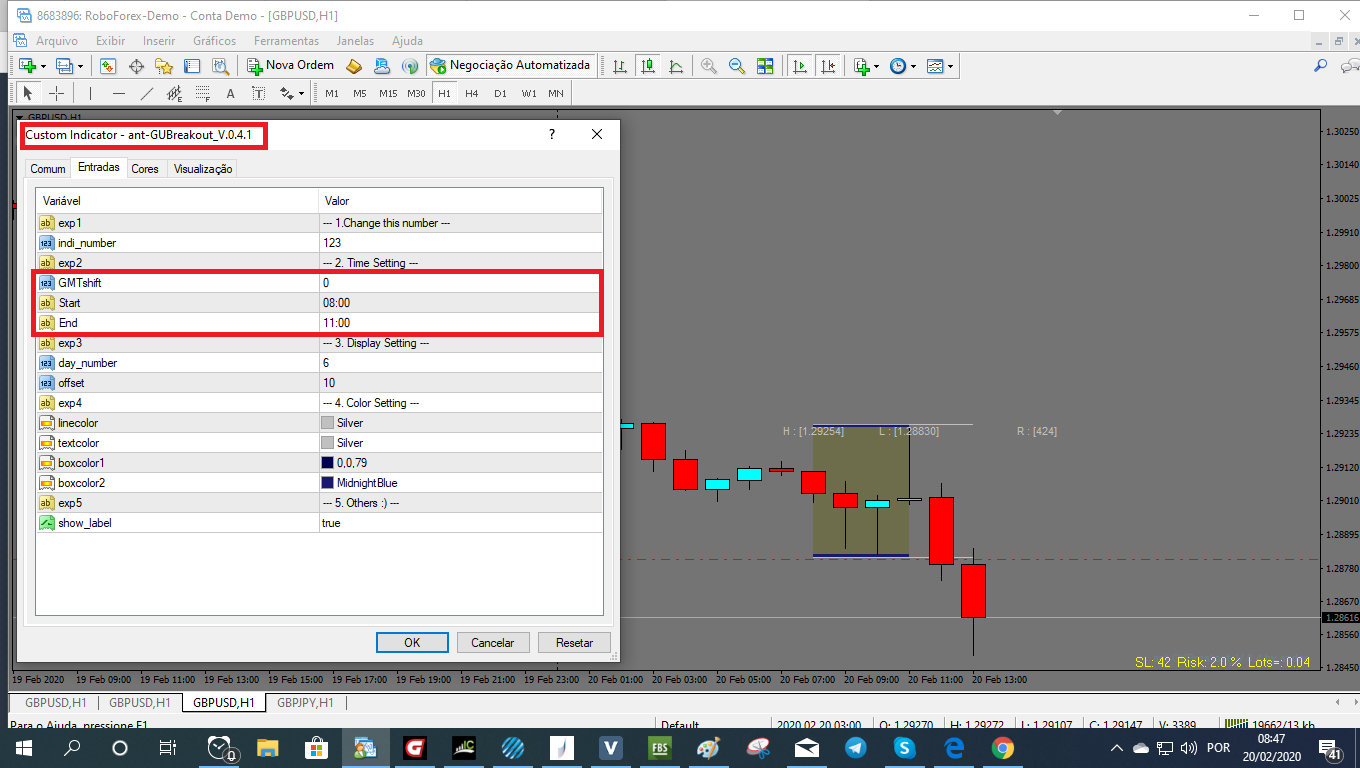Viewport: 1360px width, 768px height.
Task: Switch timeframe to M15
Action: point(388,93)
